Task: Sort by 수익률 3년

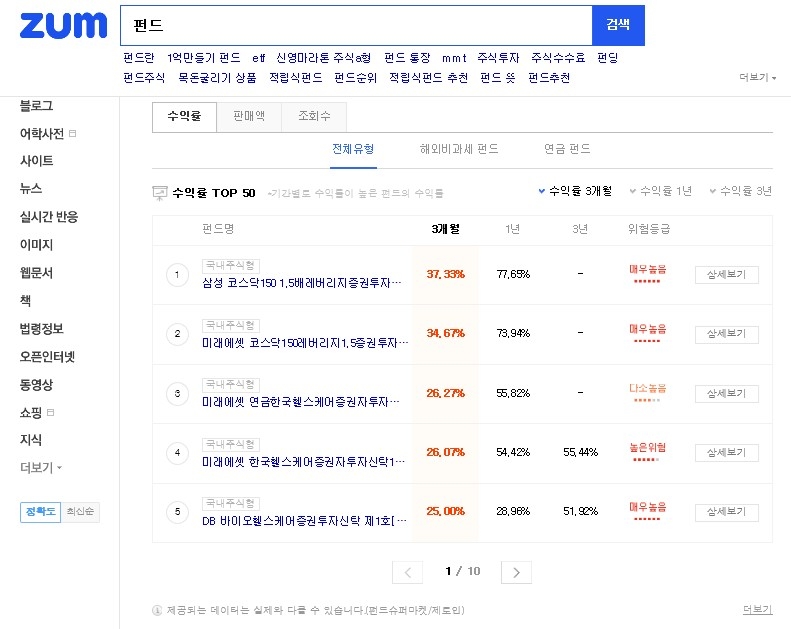Action: point(741,191)
